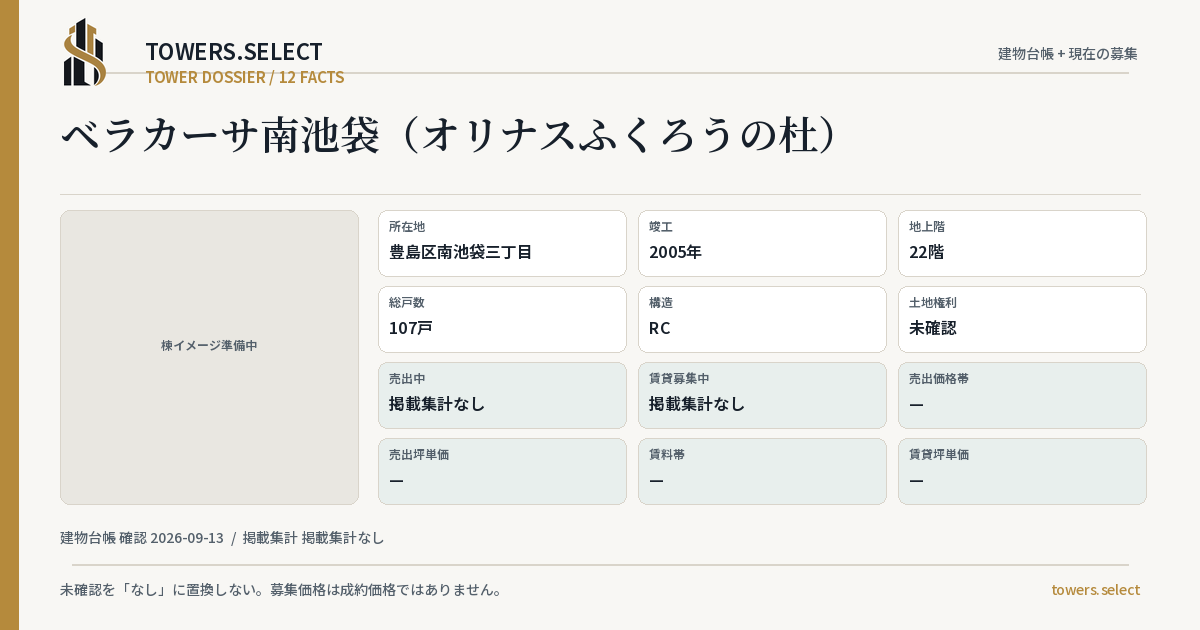Select the 'TOWER DOSSIER / 12 FACTS' subtitle

245,77
